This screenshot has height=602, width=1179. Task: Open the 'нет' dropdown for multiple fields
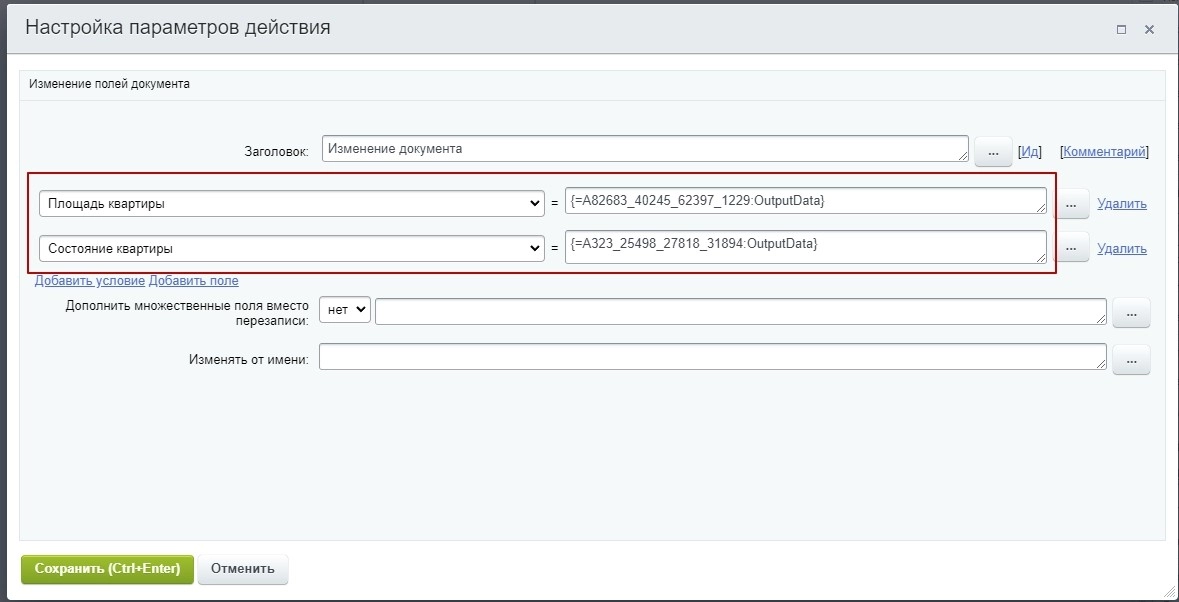345,310
